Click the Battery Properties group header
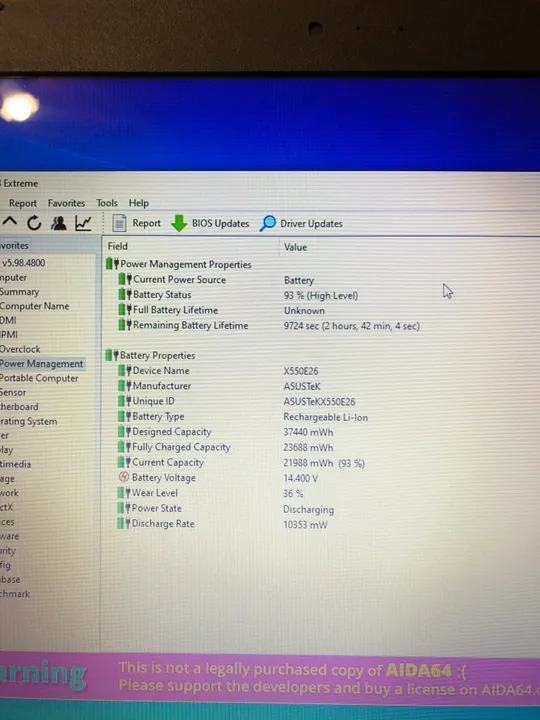Viewport: 540px width, 720px height. coord(151,355)
